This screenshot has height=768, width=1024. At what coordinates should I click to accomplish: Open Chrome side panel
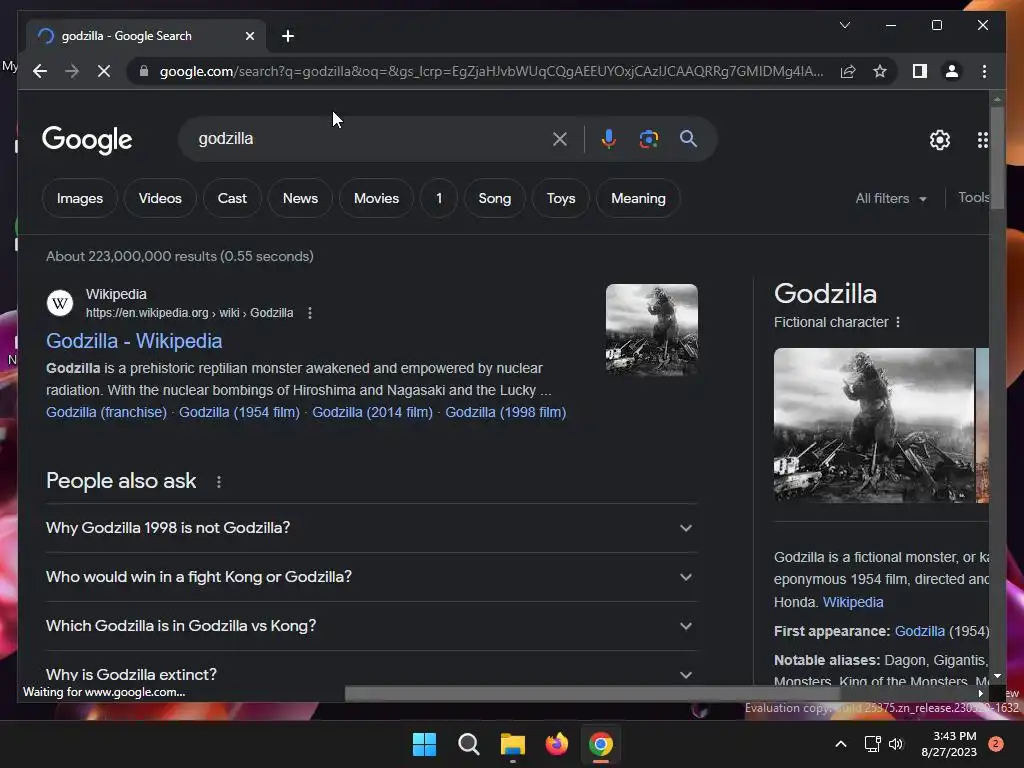(920, 71)
